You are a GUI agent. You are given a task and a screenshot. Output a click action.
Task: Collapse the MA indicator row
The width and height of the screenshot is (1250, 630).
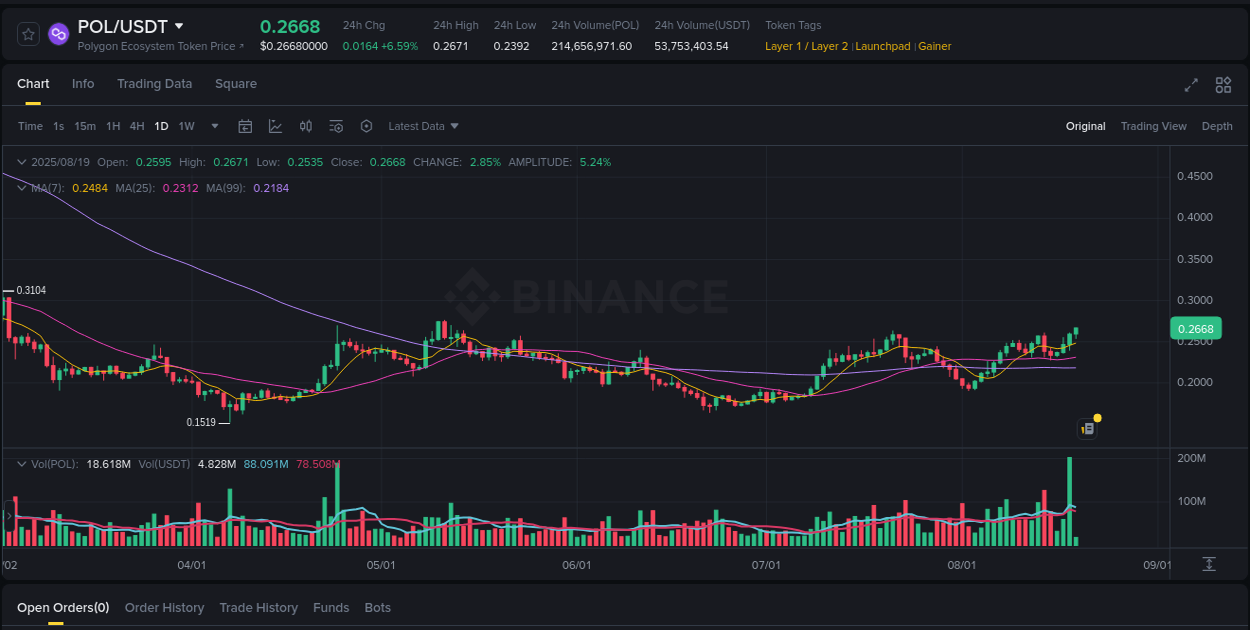(x=21, y=188)
